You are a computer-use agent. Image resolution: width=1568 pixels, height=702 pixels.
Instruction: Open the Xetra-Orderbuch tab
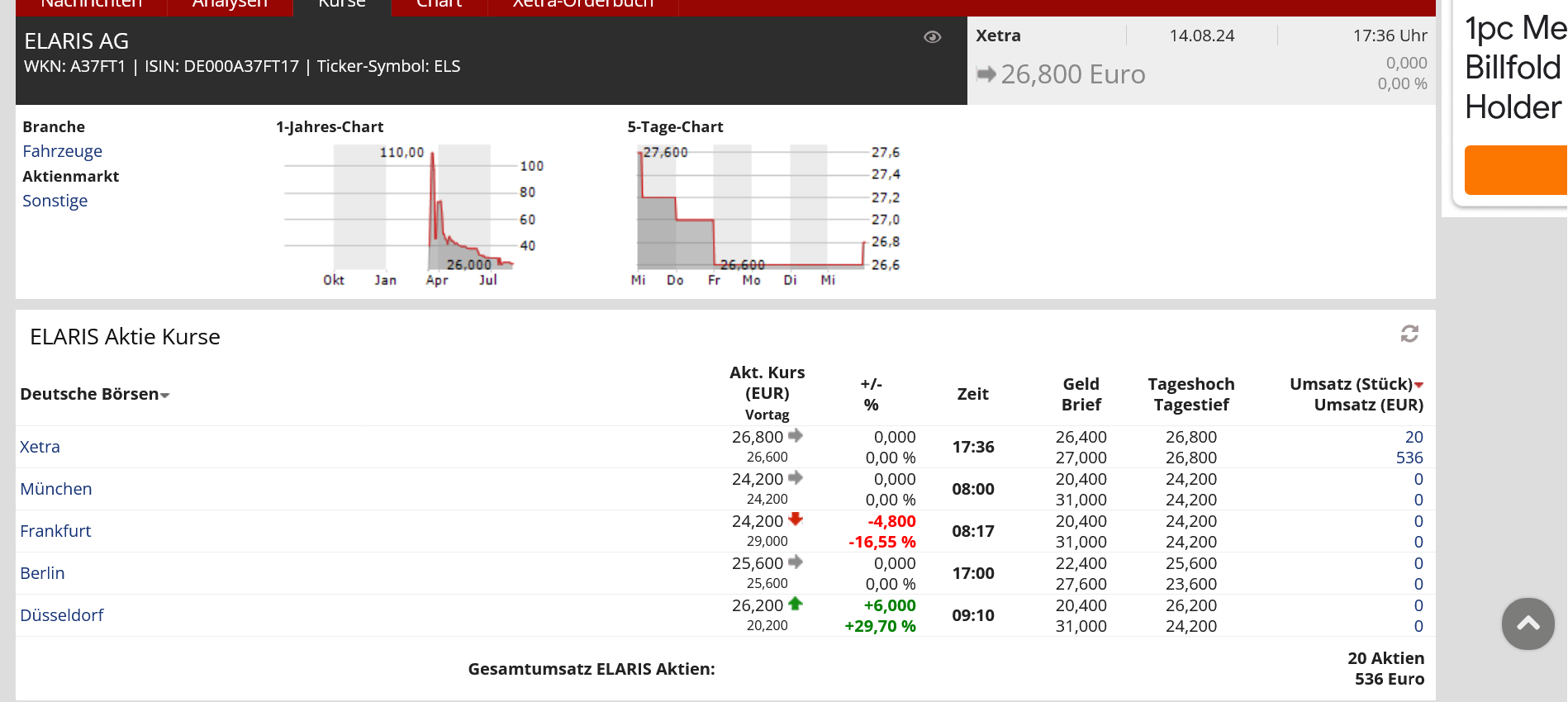pyautogui.click(x=582, y=5)
